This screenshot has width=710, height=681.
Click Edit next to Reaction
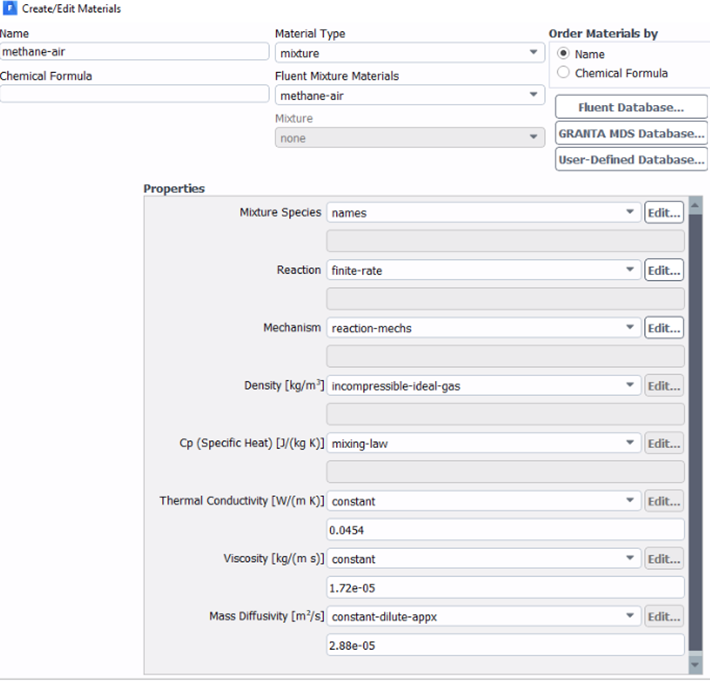[664, 270]
